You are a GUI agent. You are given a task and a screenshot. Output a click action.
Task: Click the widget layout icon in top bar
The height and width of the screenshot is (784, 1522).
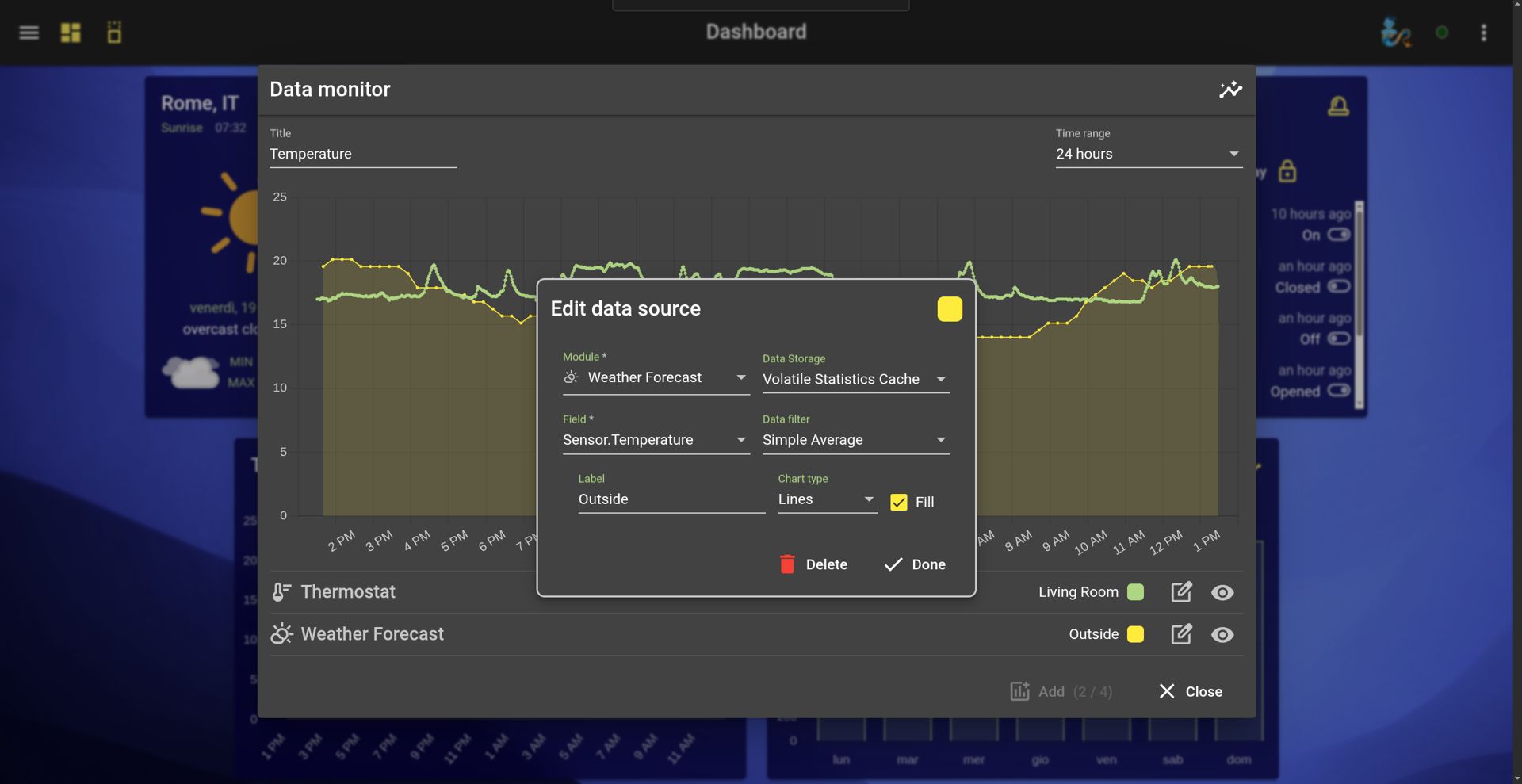click(114, 33)
